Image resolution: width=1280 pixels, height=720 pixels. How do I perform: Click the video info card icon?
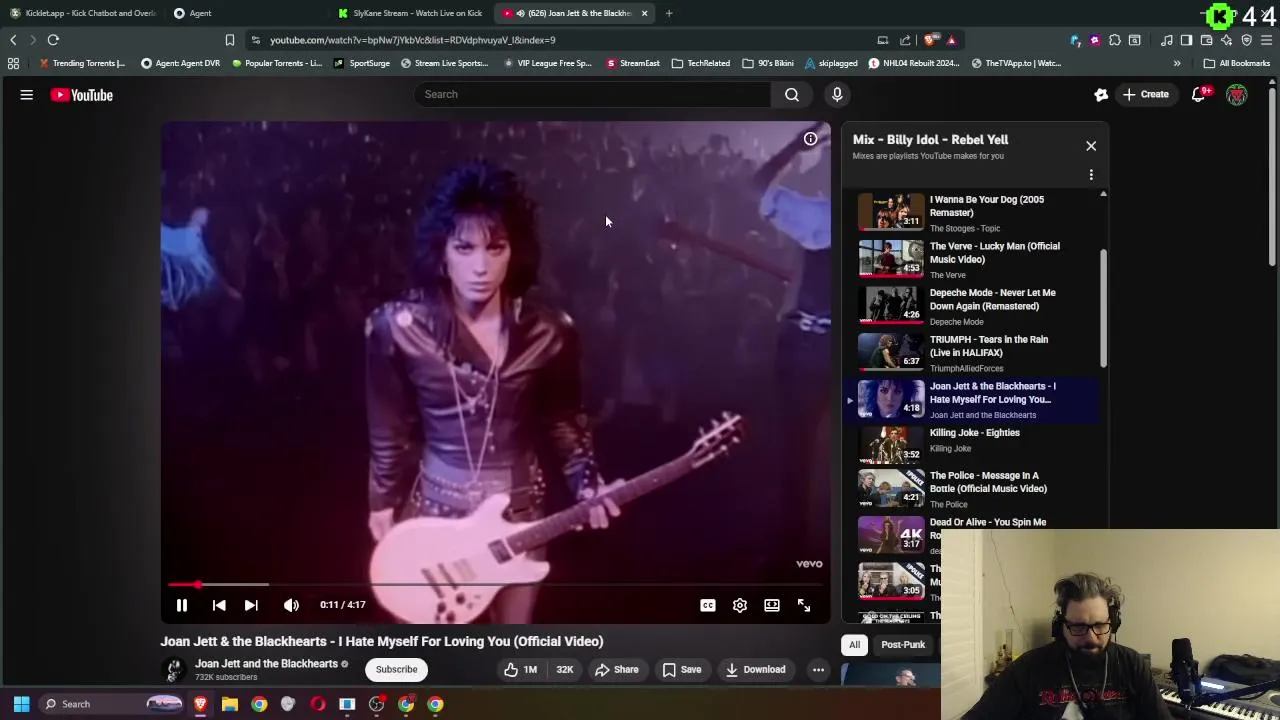click(810, 139)
